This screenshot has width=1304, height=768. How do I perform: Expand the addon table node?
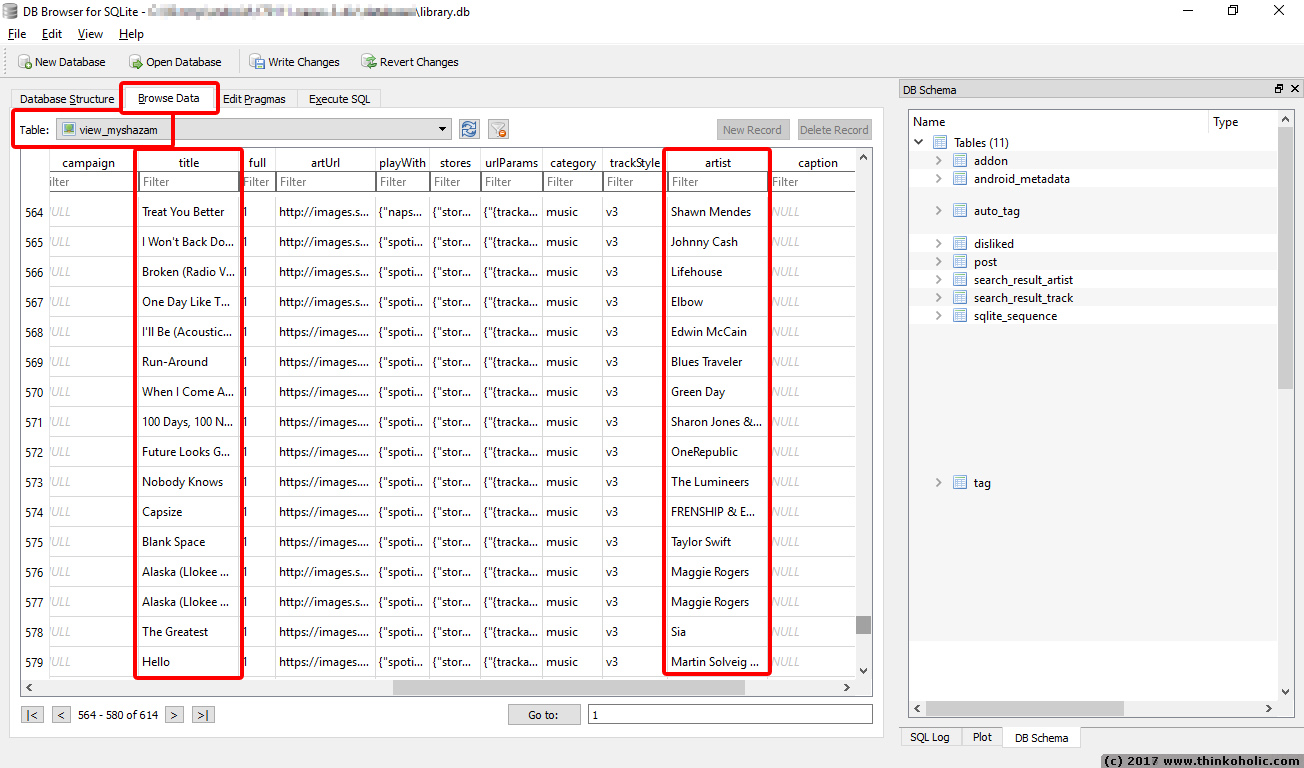pyautogui.click(x=938, y=161)
